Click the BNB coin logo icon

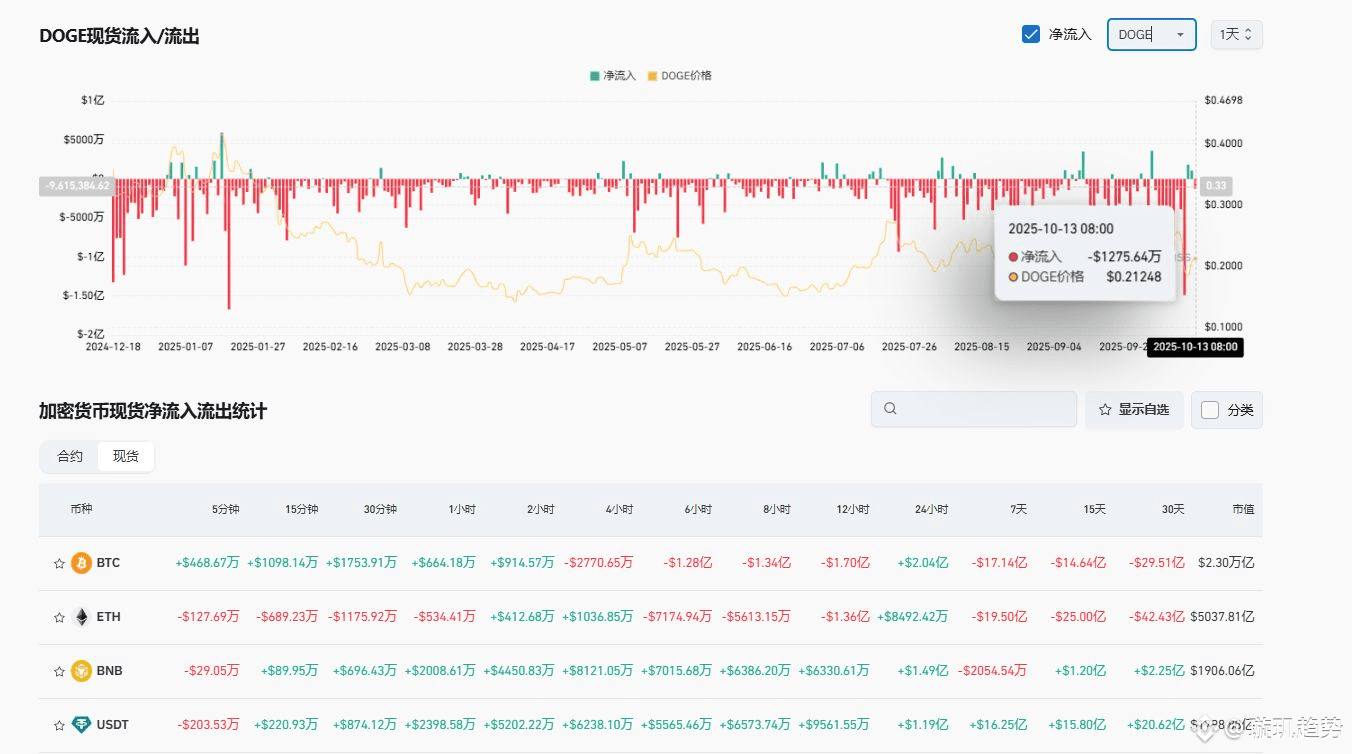pos(81,671)
